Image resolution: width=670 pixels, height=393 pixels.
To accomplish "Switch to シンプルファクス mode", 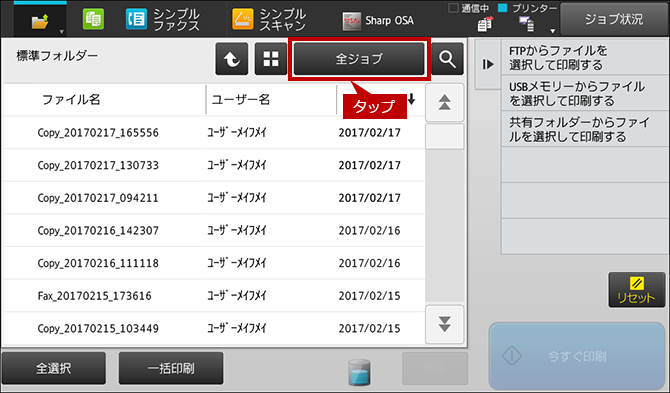I will point(163,19).
